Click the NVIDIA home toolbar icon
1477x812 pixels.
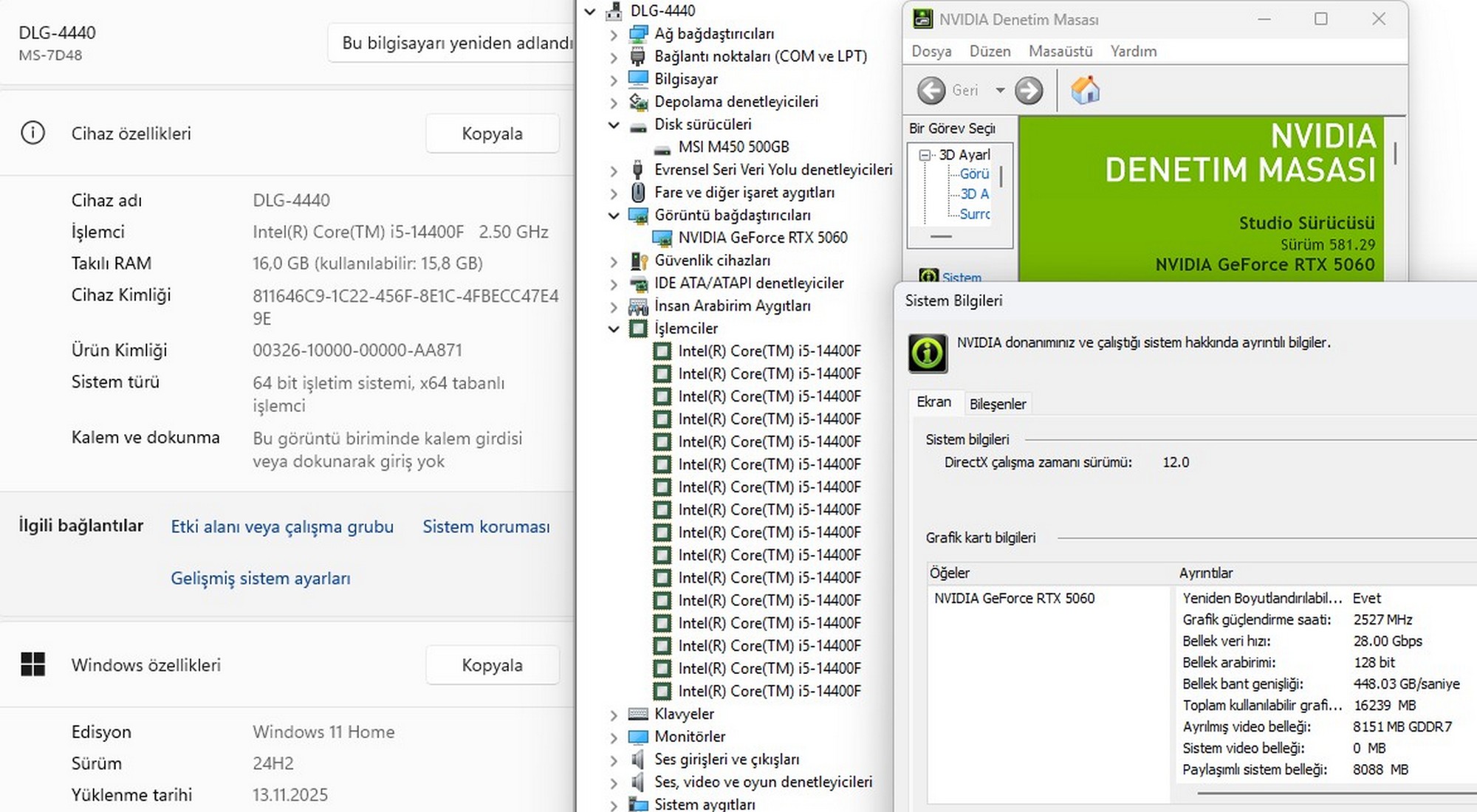[x=1085, y=90]
